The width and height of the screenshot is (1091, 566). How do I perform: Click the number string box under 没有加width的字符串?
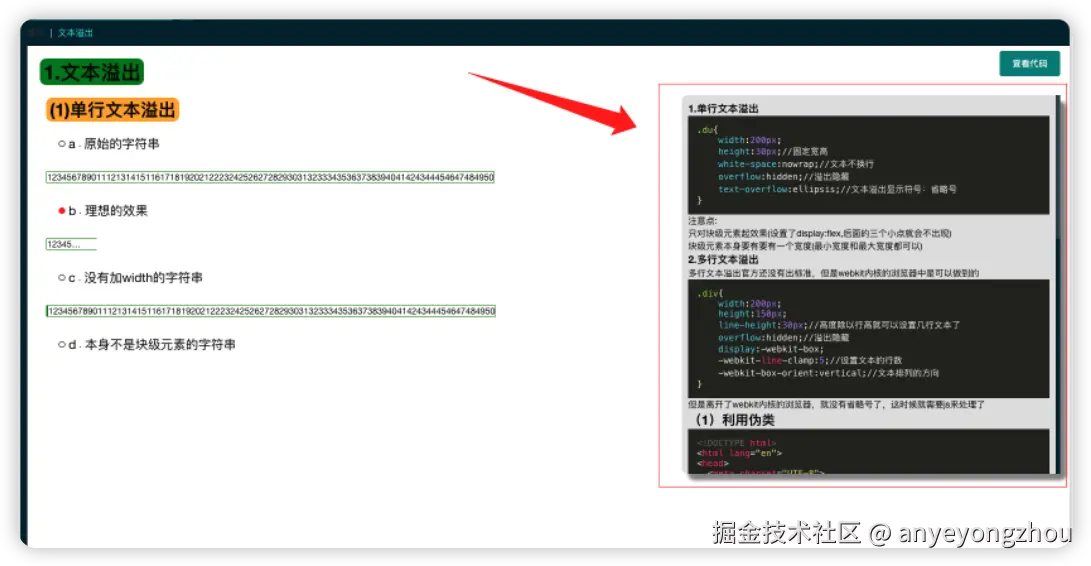click(x=271, y=311)
